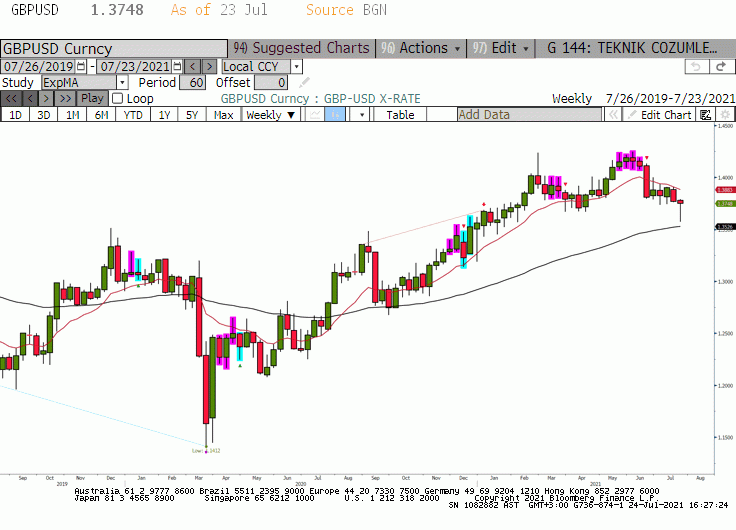The height and width of the screenshot is (530, 736).
Task: Open the start date calendar picker
Action: click(x=81, y=66)
